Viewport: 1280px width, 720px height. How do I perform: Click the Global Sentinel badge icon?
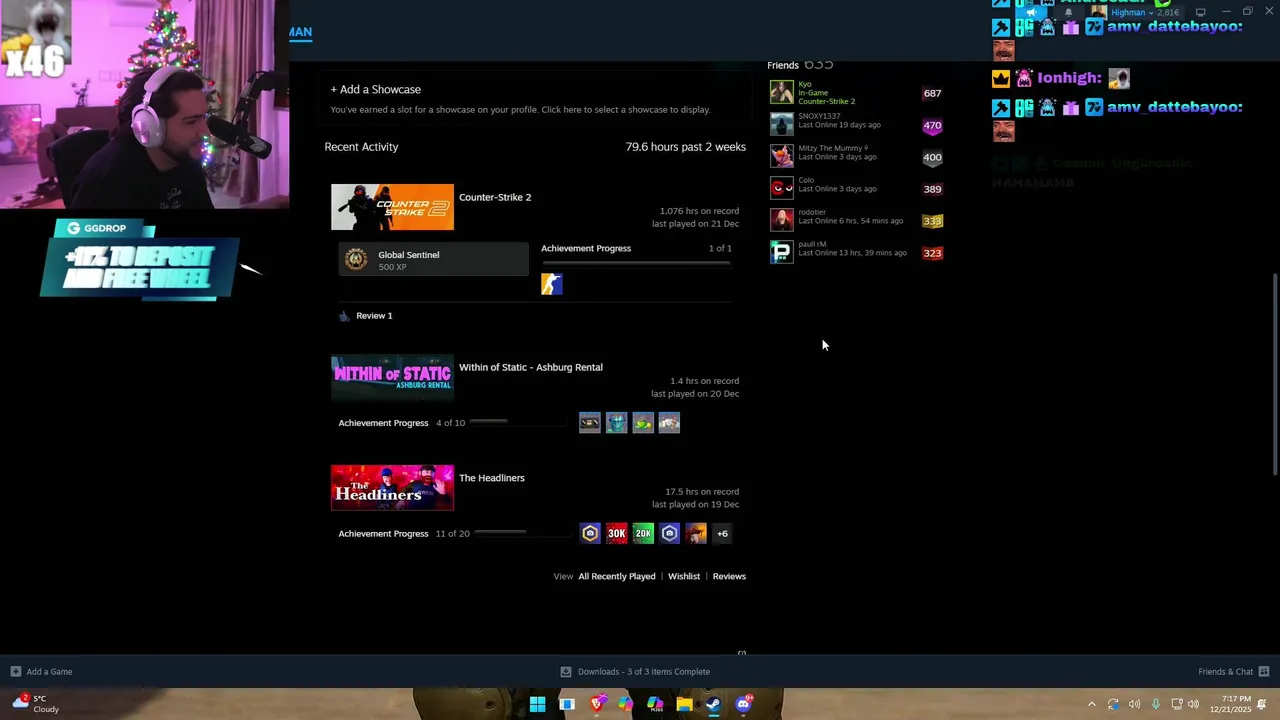356,260
